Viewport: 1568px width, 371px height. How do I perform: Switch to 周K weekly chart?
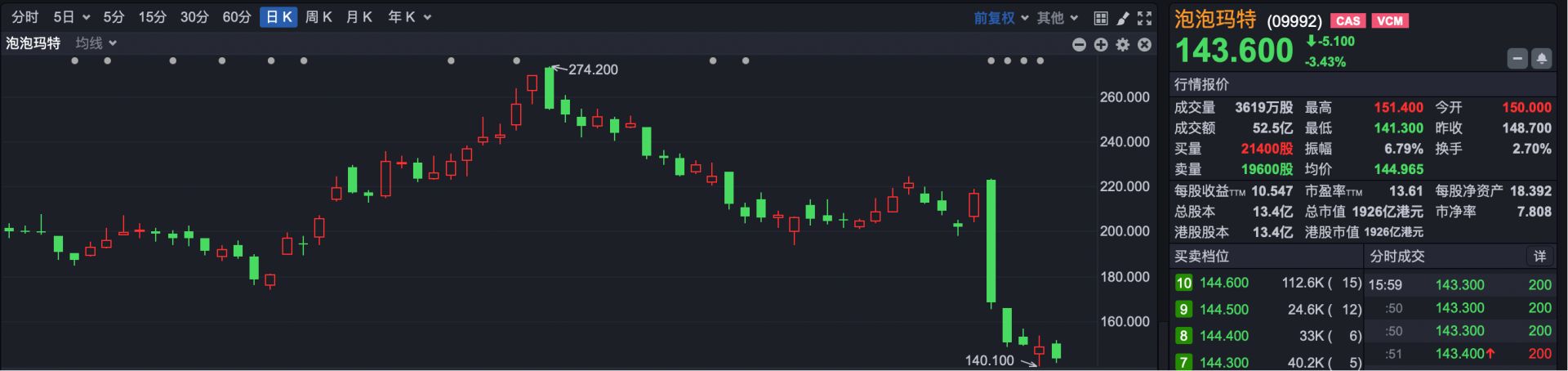click(x=318, y=17)
